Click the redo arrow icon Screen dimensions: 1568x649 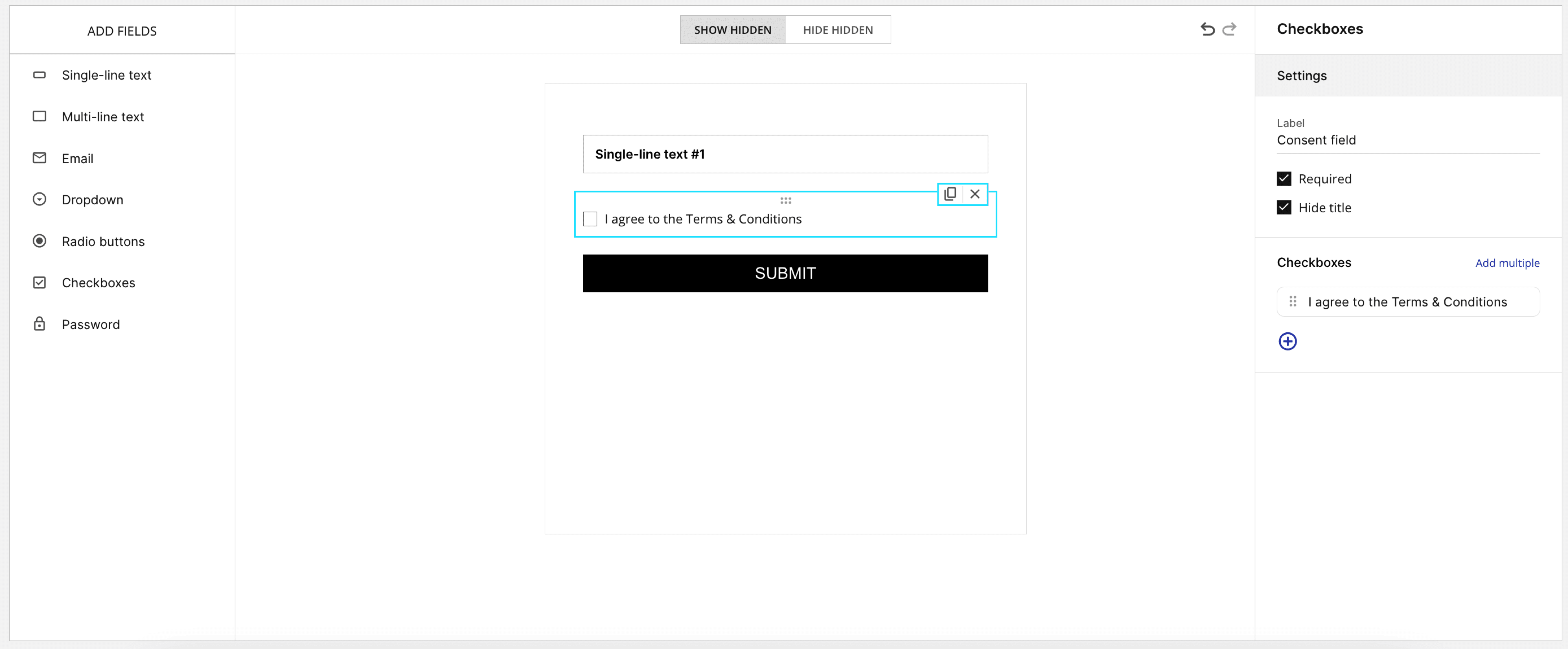pyautogui.click(x=1230, y=28)
